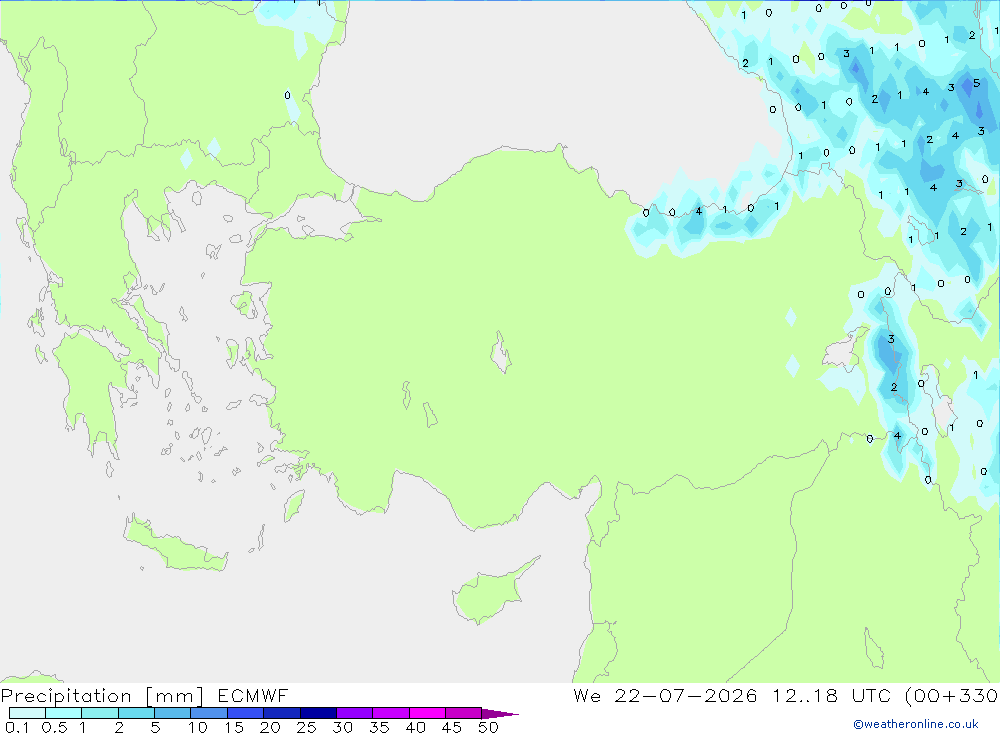This screenshot has width=1000, height=733.
Task: Click the 'UTC' label
Action: [871, 695]
